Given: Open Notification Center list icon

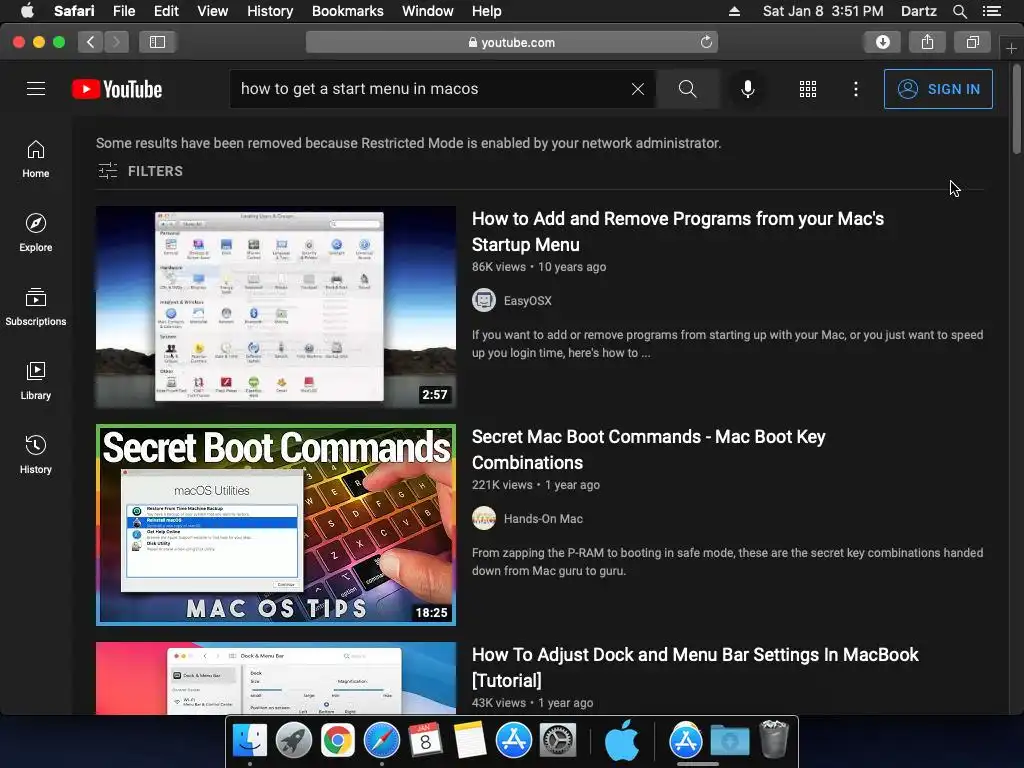Looking at the screenshot, I should (x=992, y=11).
